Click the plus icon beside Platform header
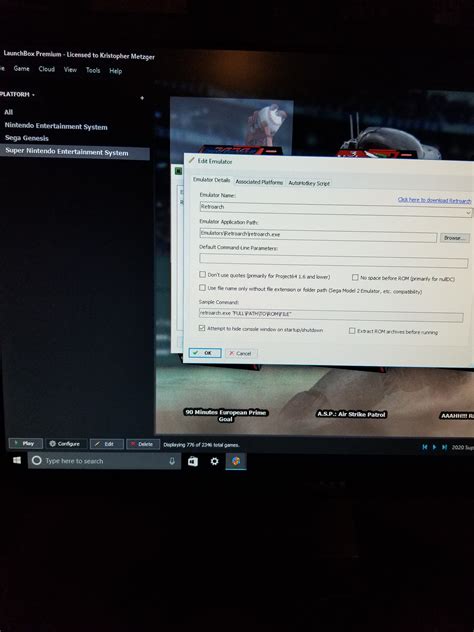The width and height of the screenshot is (474, 632). 142,98
